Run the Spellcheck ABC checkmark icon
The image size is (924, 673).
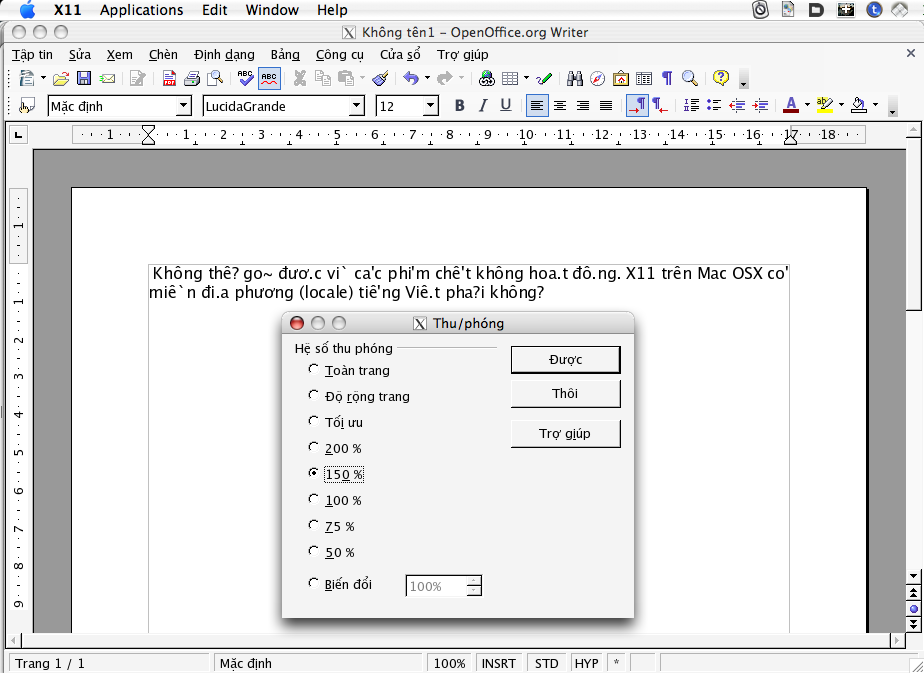pos(245,78)
